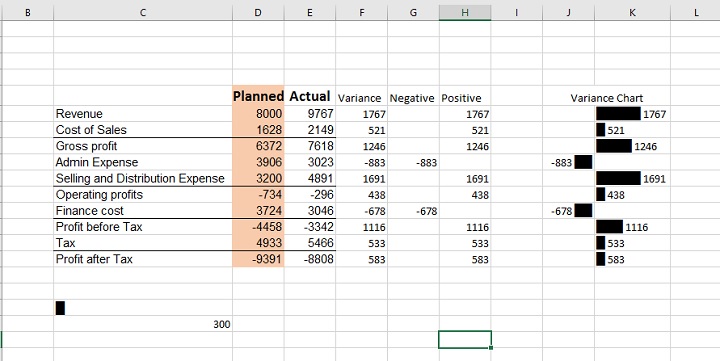Click the Finance cost negative value -678
Image resolution: width=720 pixels, height=361 pixels.
[413, 211]
